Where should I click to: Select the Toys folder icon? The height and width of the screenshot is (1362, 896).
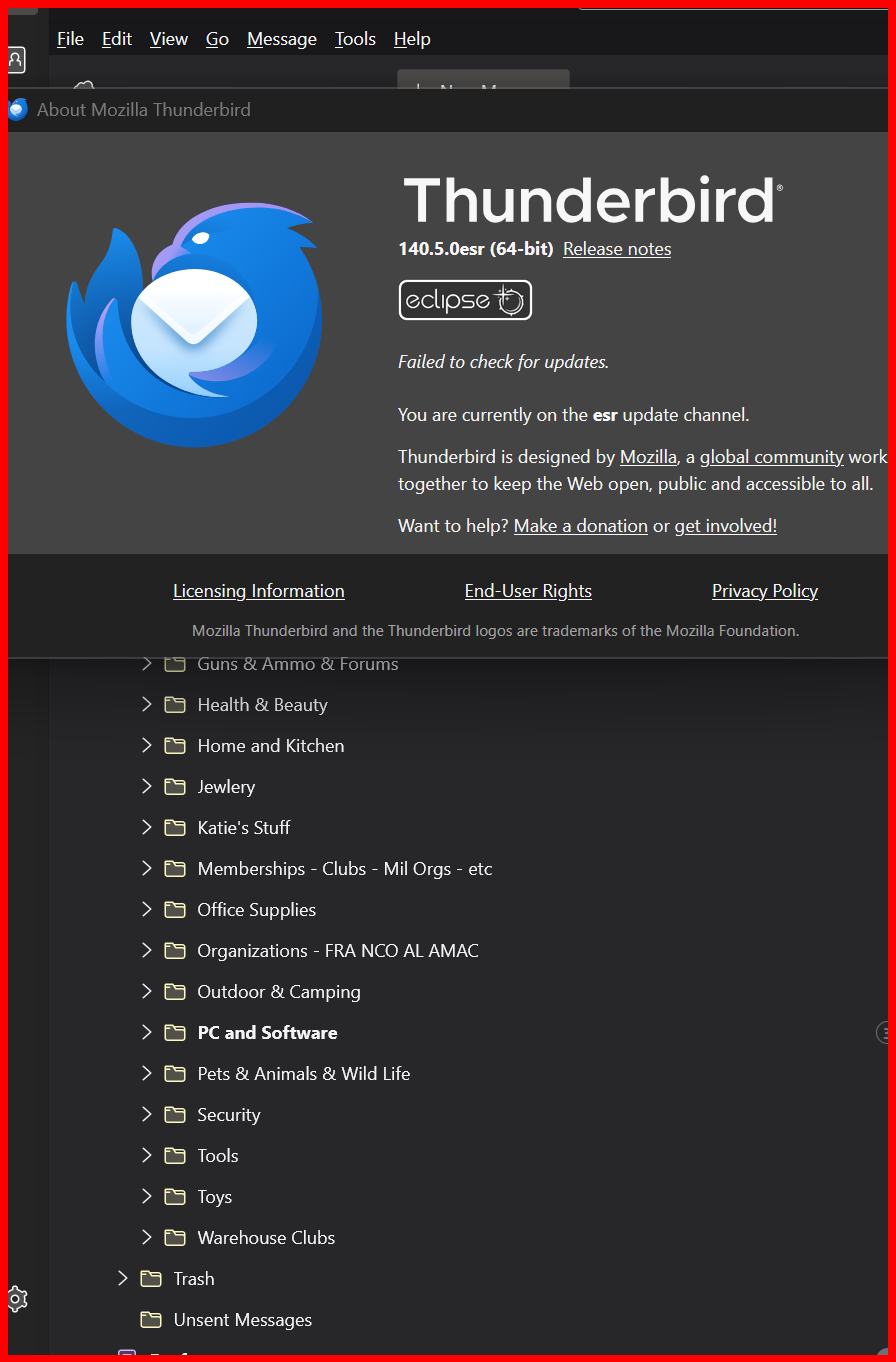[x=175, y=1197]
